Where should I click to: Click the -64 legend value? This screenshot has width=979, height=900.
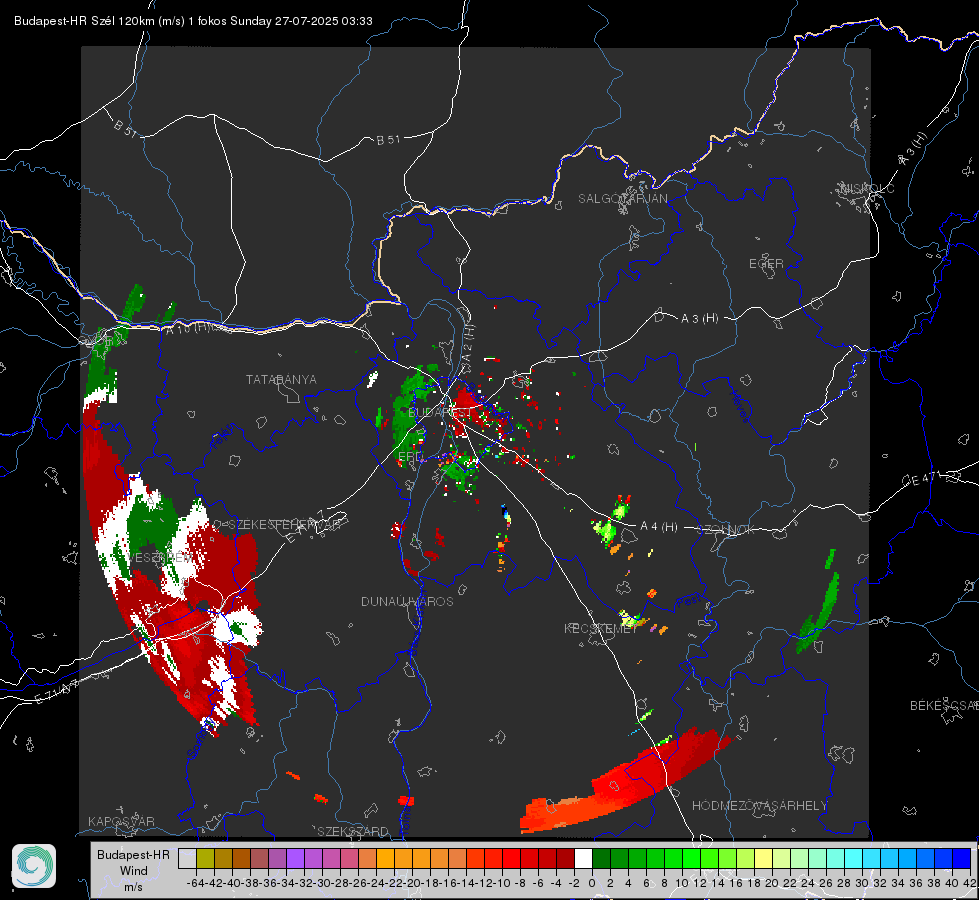tap(195, 883)
